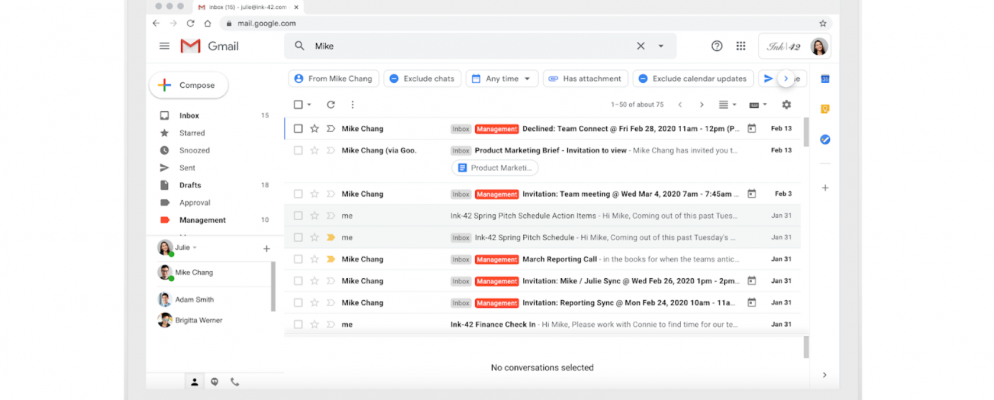Select the Product Marketing Brief email checkbox
Screen dimensions: 994x400
coord(298,150)
